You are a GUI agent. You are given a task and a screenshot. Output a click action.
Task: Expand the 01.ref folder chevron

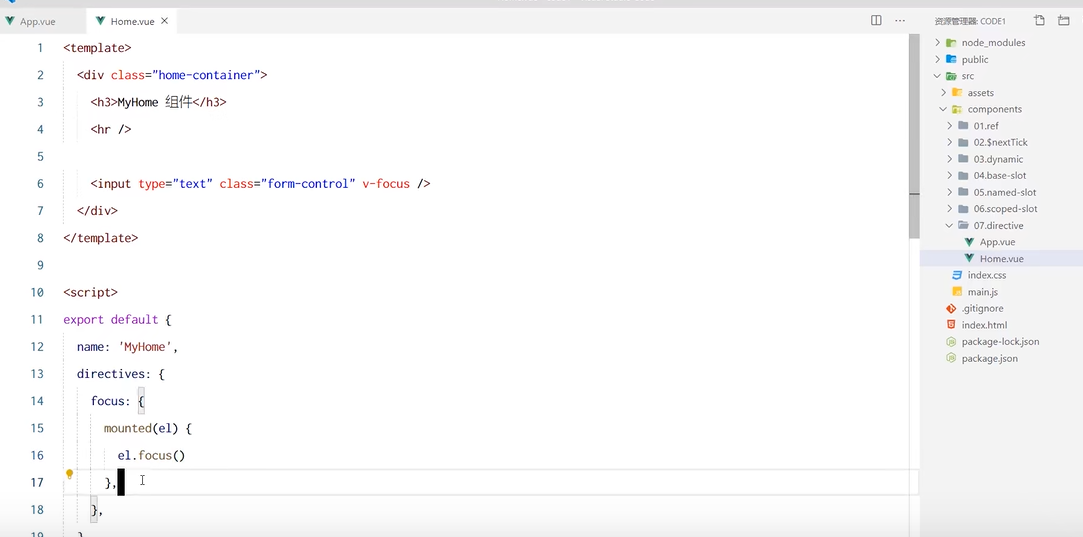[x=950, y=125]
